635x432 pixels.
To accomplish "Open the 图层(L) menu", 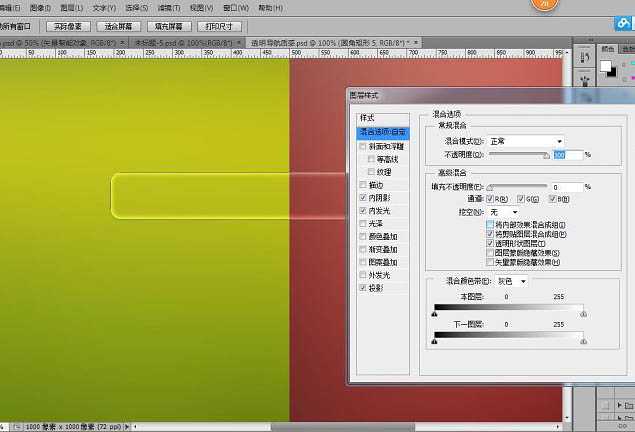I will point(71,8).
